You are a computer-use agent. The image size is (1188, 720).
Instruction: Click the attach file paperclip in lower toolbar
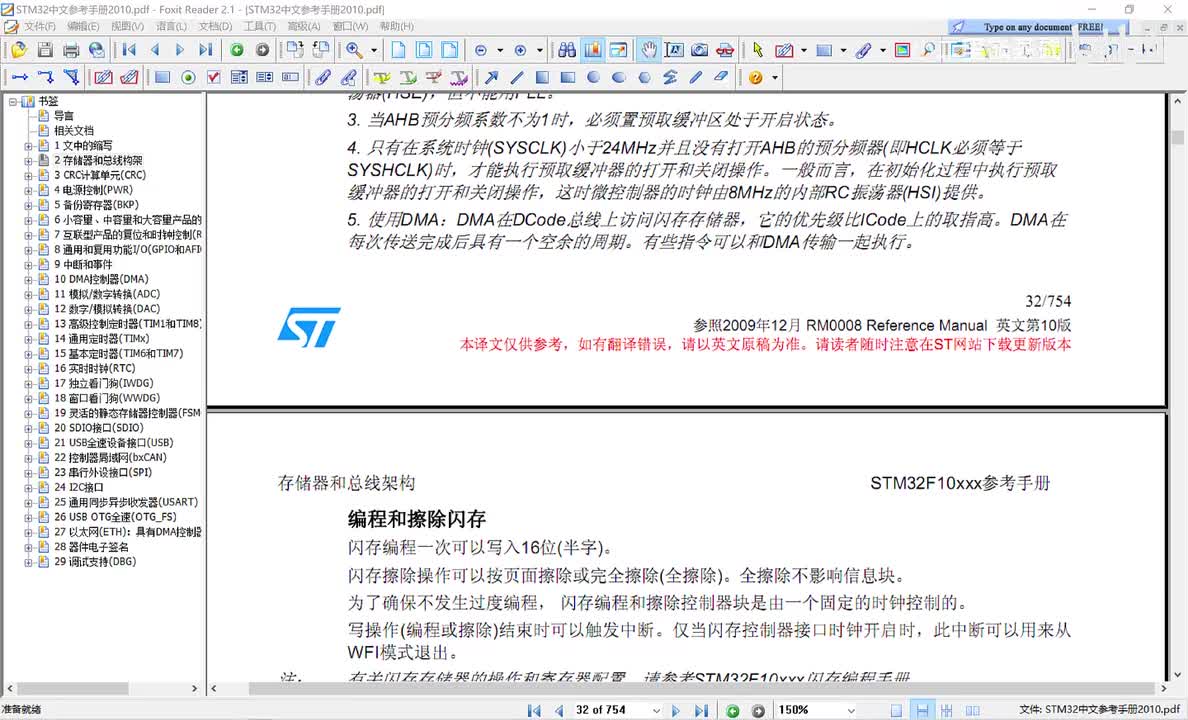pyautogui.click(x=323, y=77)
